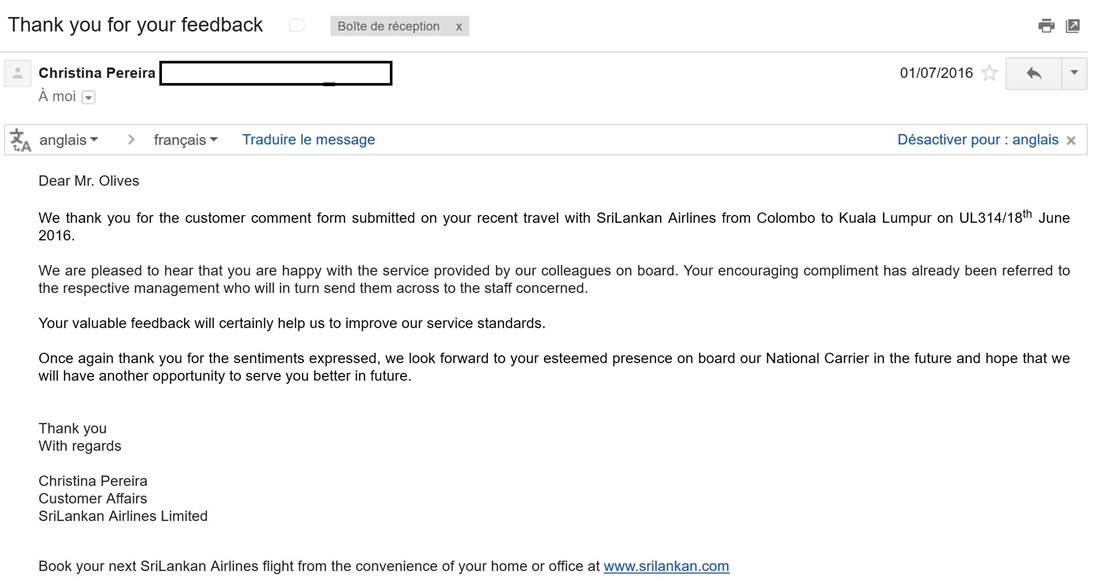Star this message from Christina Pereira
This screenshot has height=588, width=1100.
[x=989, y=73]
